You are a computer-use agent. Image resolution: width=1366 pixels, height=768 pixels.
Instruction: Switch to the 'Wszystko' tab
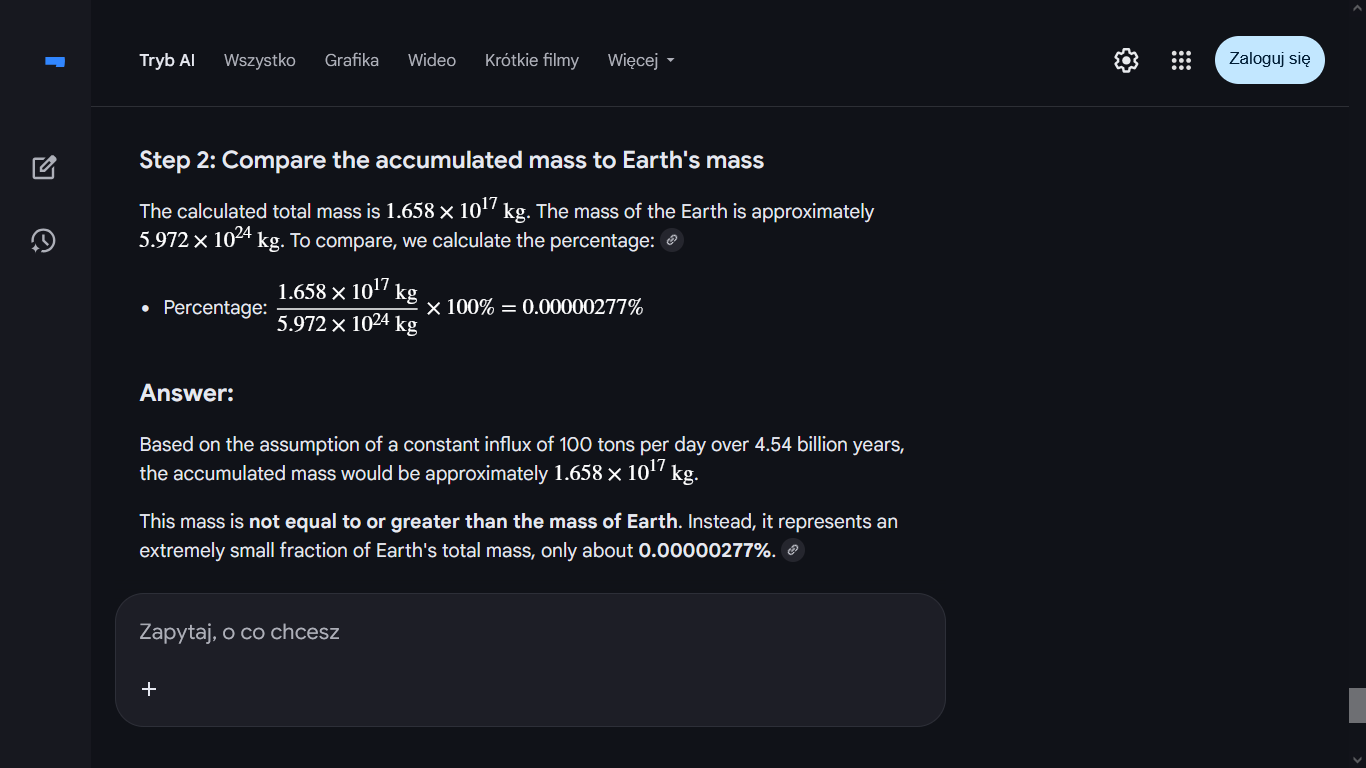click(260, 61)
